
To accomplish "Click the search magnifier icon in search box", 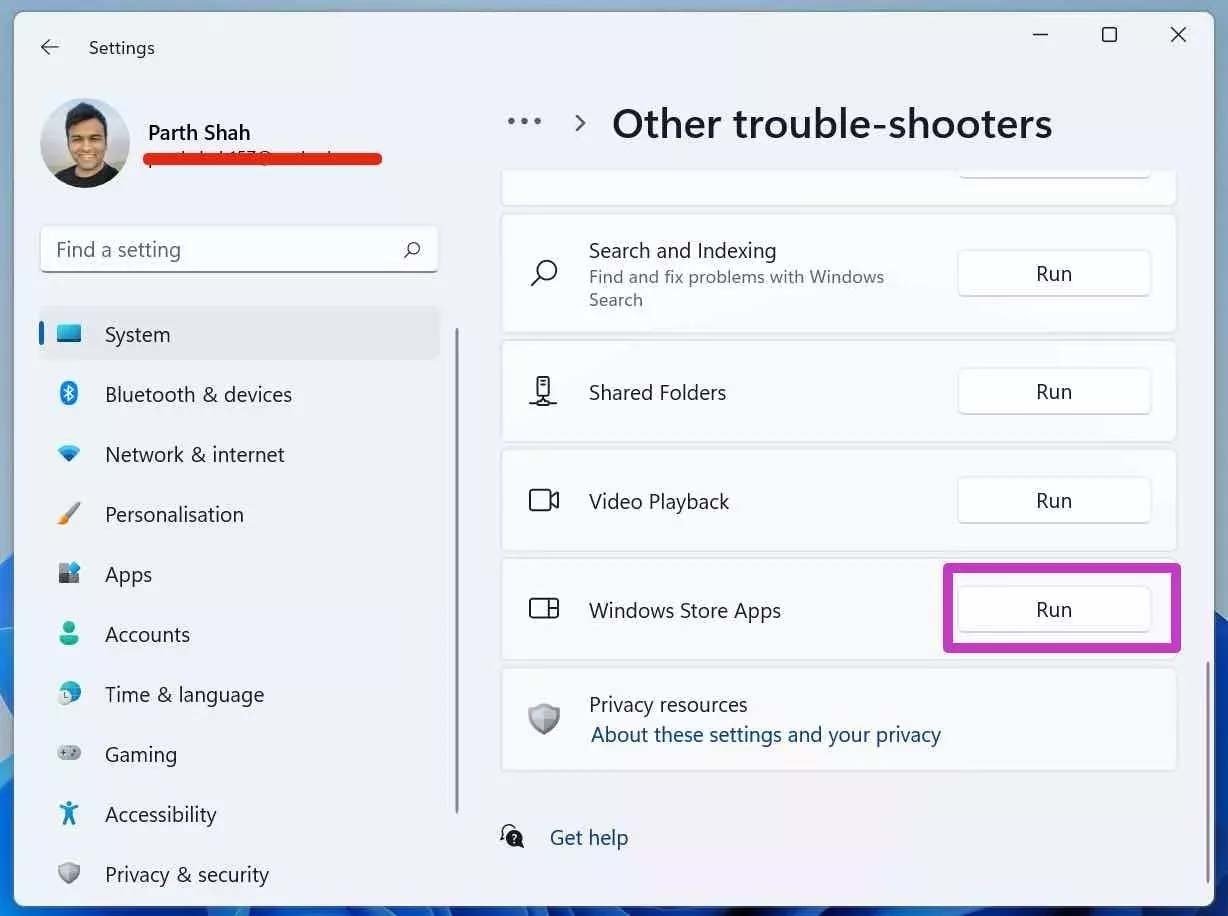I will click(412, 250).
